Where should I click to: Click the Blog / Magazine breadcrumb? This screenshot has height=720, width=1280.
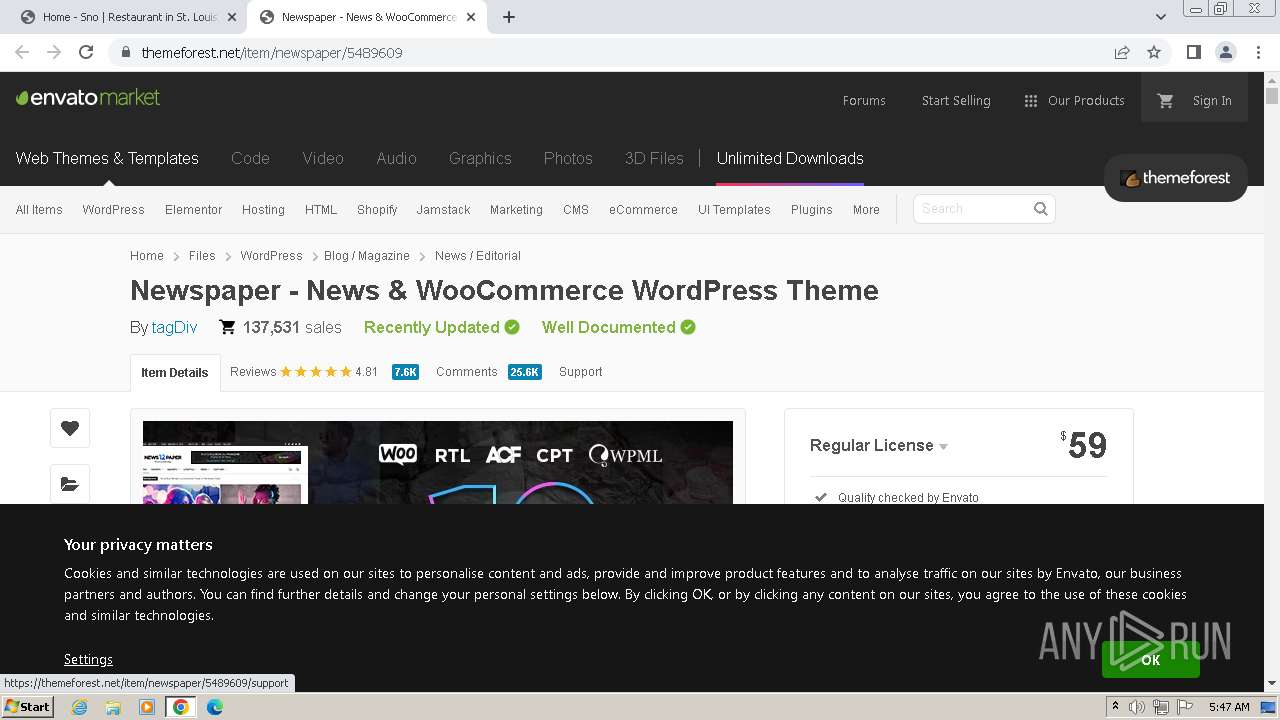pyautogui.click(x=367, y=256)
